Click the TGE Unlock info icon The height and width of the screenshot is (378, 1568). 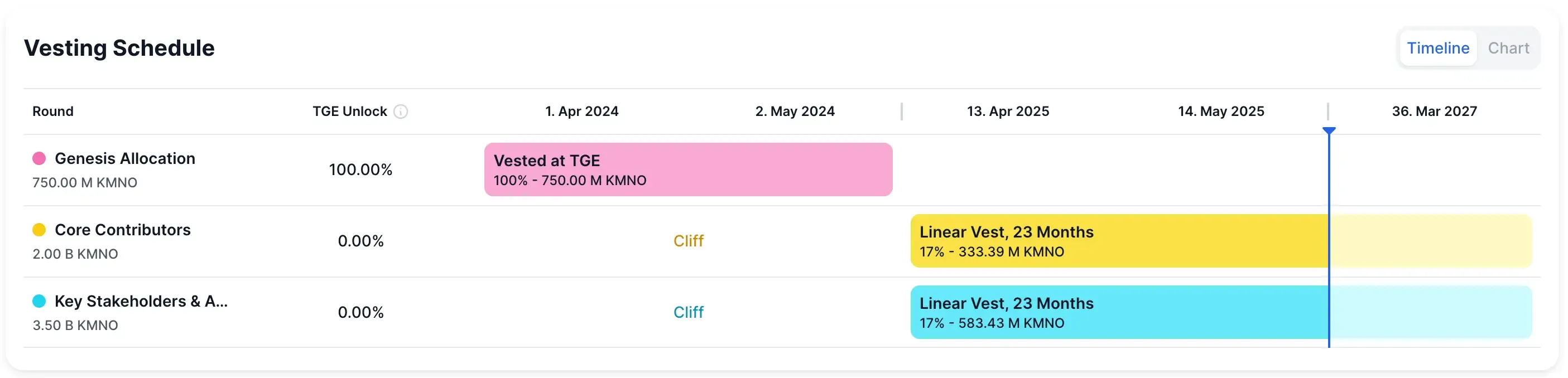pyautogui.click(x=401, y=111)
